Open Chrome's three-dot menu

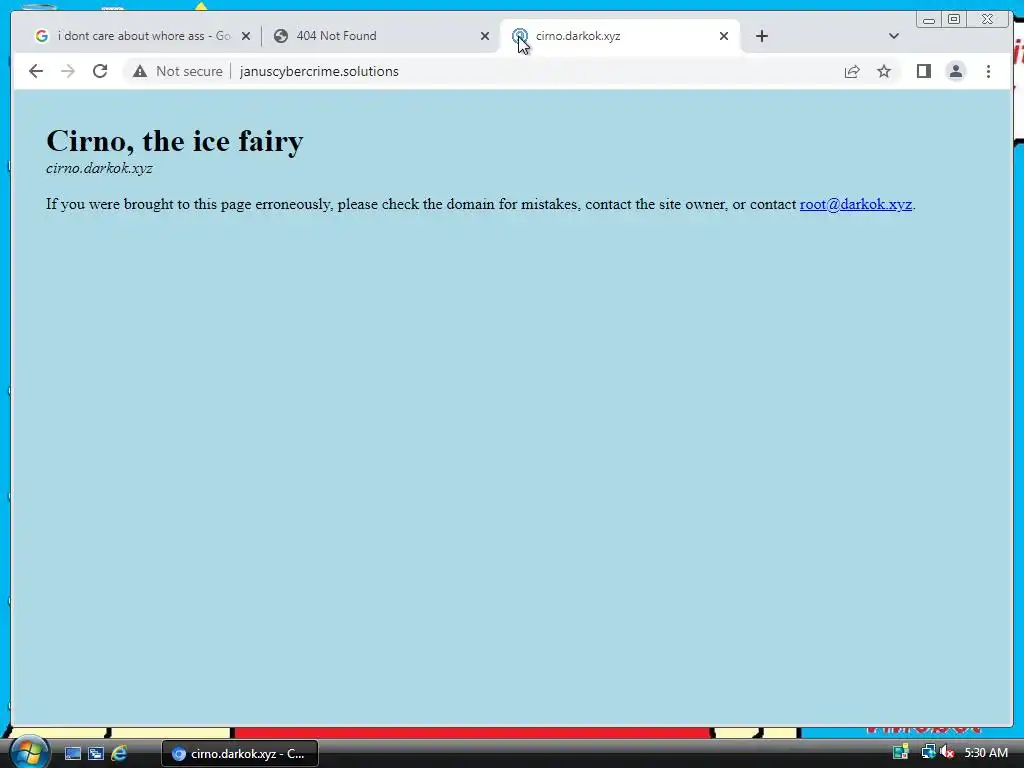tap(988, 71)
